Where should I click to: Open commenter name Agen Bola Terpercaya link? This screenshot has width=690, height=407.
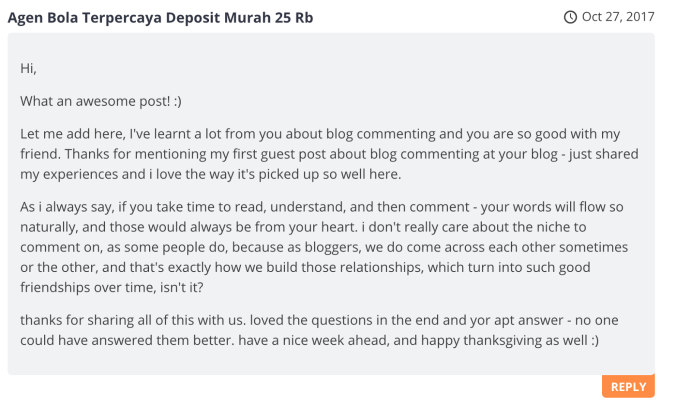160,18
